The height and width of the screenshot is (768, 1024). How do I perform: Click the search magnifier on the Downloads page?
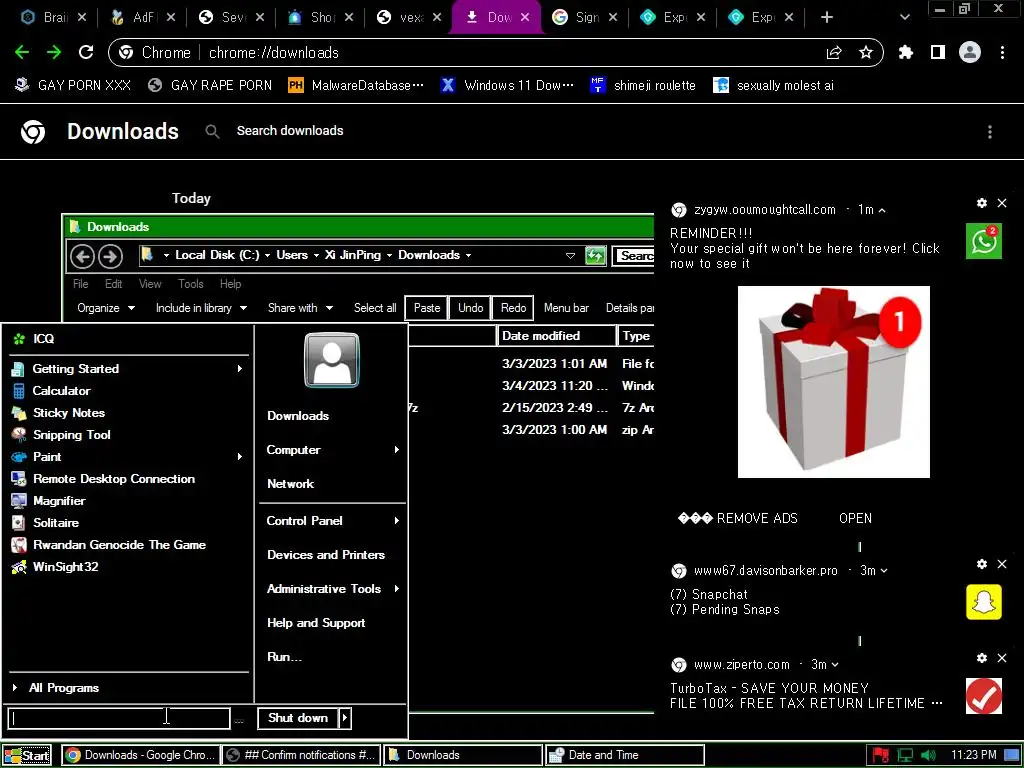[212, 131]
